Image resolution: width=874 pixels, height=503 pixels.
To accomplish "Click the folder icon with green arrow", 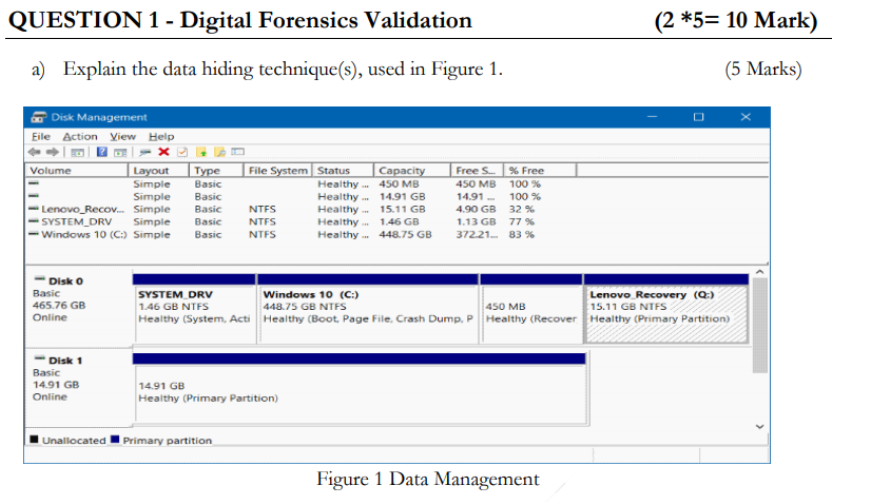I will point(201,152).
